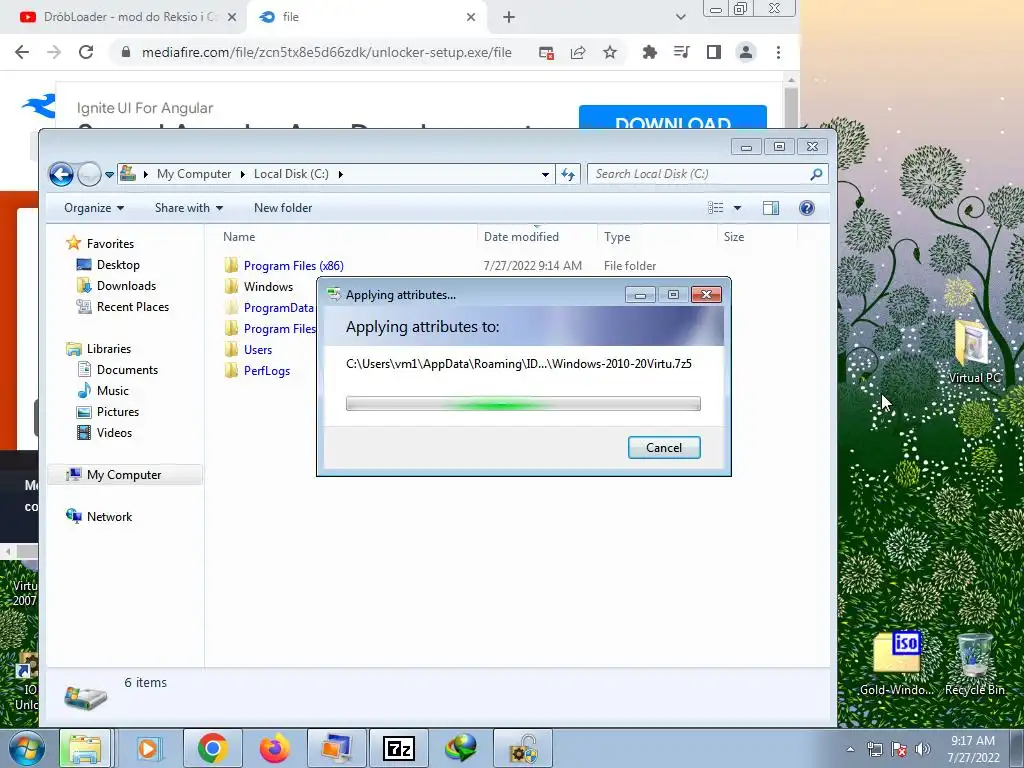Click Local Disk (C:) breadcrumb
The height and width of the screenshot is (768, 1024).
tap(291, 174)
